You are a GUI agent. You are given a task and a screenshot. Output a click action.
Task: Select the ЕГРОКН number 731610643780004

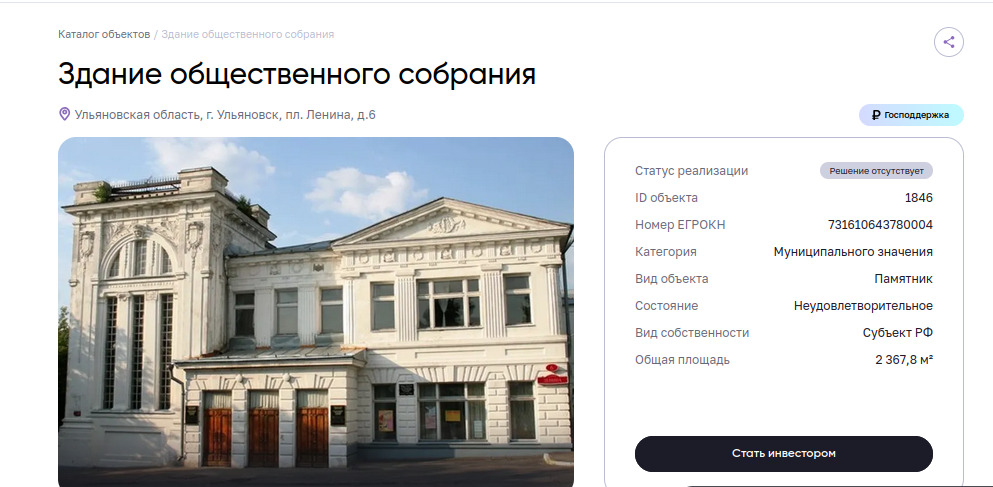point(880,225)
